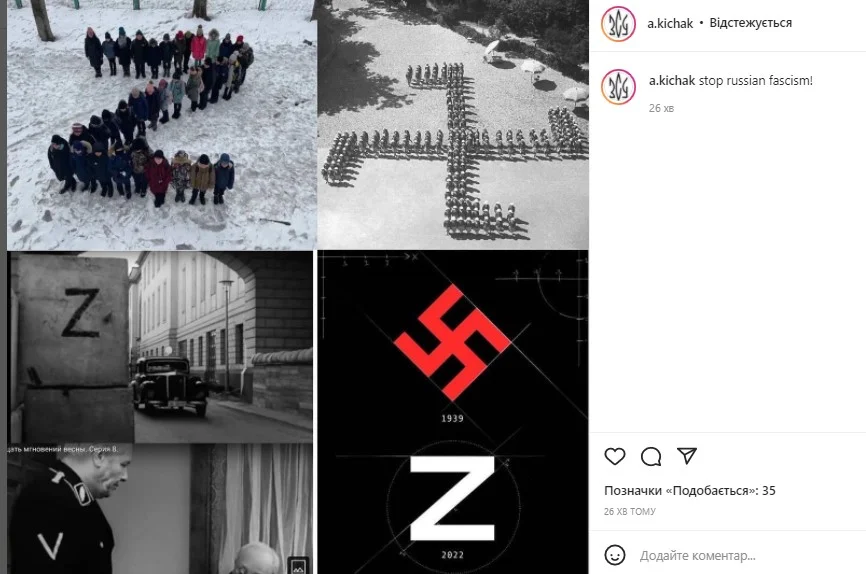Open the a.kichak username in the header

tap(670, 23)
